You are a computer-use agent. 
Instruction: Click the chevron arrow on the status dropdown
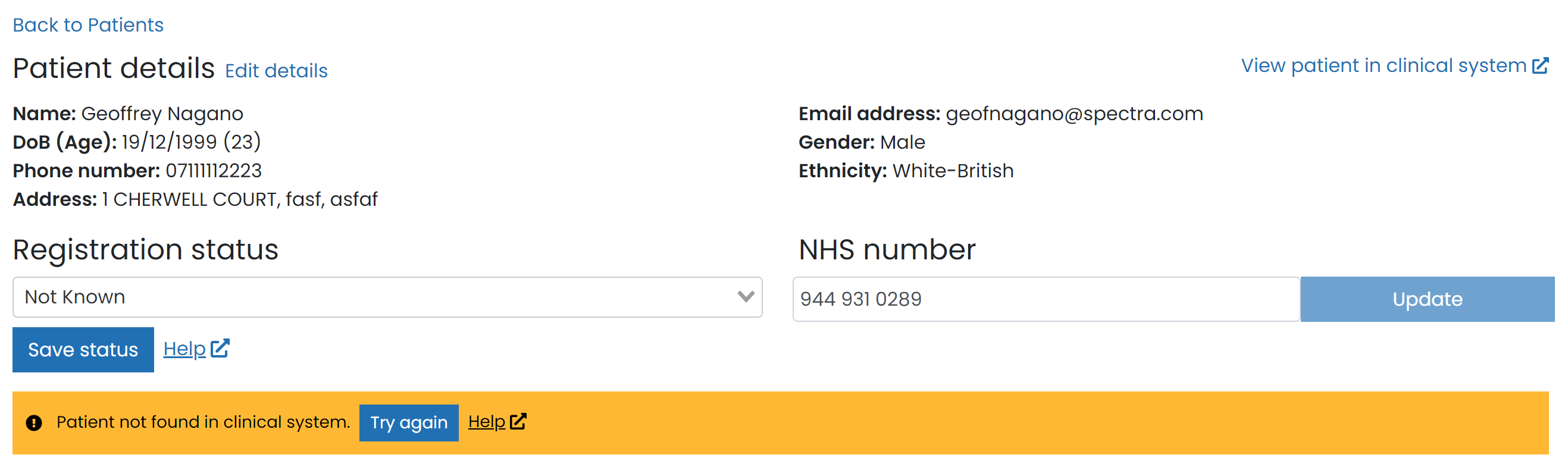[x=746, y=296]
